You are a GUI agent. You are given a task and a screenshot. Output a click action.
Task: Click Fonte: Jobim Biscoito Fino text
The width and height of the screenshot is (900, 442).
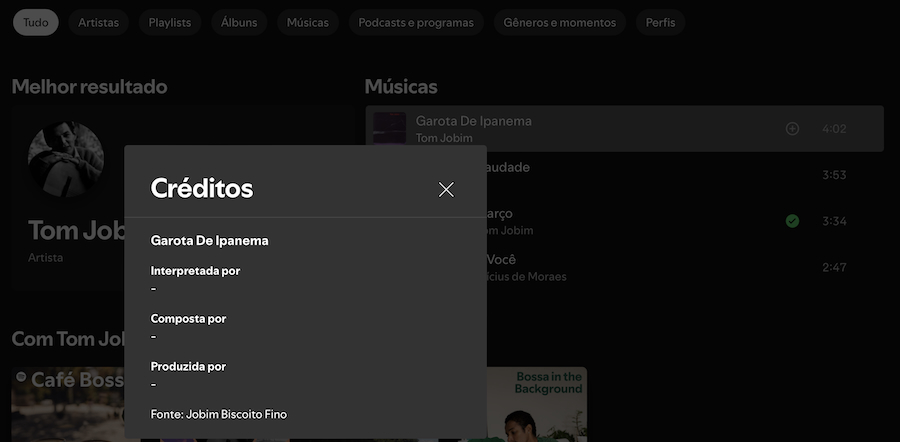[x=219, y=414]
